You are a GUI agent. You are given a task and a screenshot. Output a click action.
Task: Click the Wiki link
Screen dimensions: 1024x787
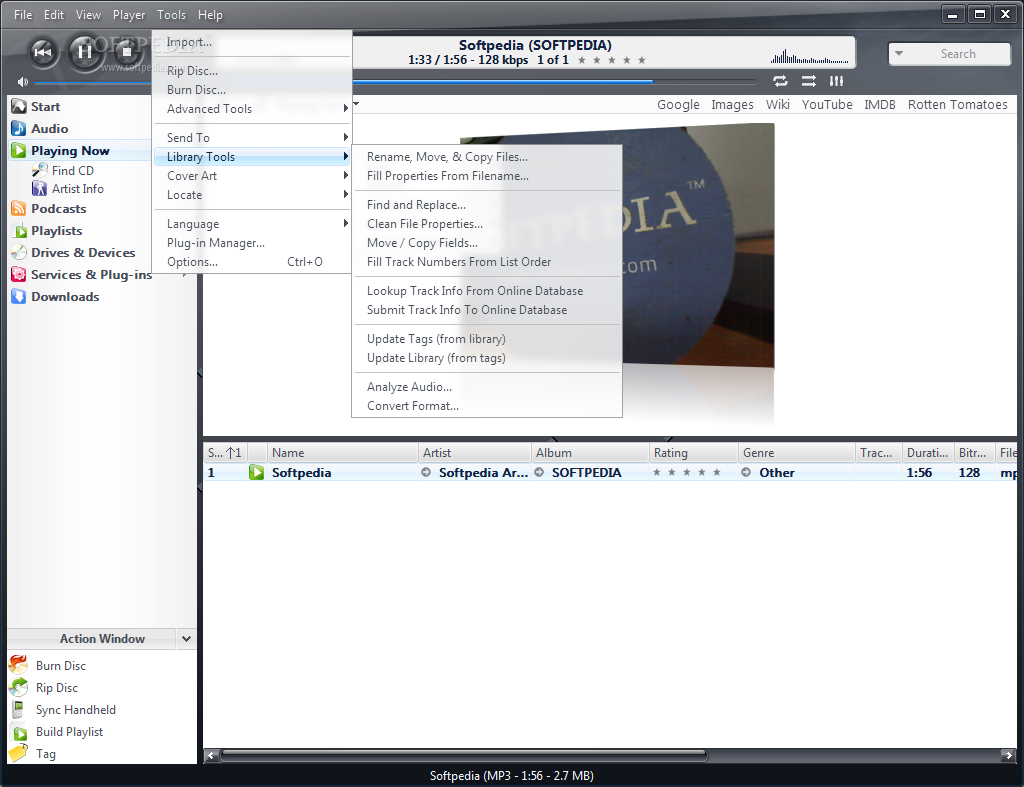(x=777, y=104)
